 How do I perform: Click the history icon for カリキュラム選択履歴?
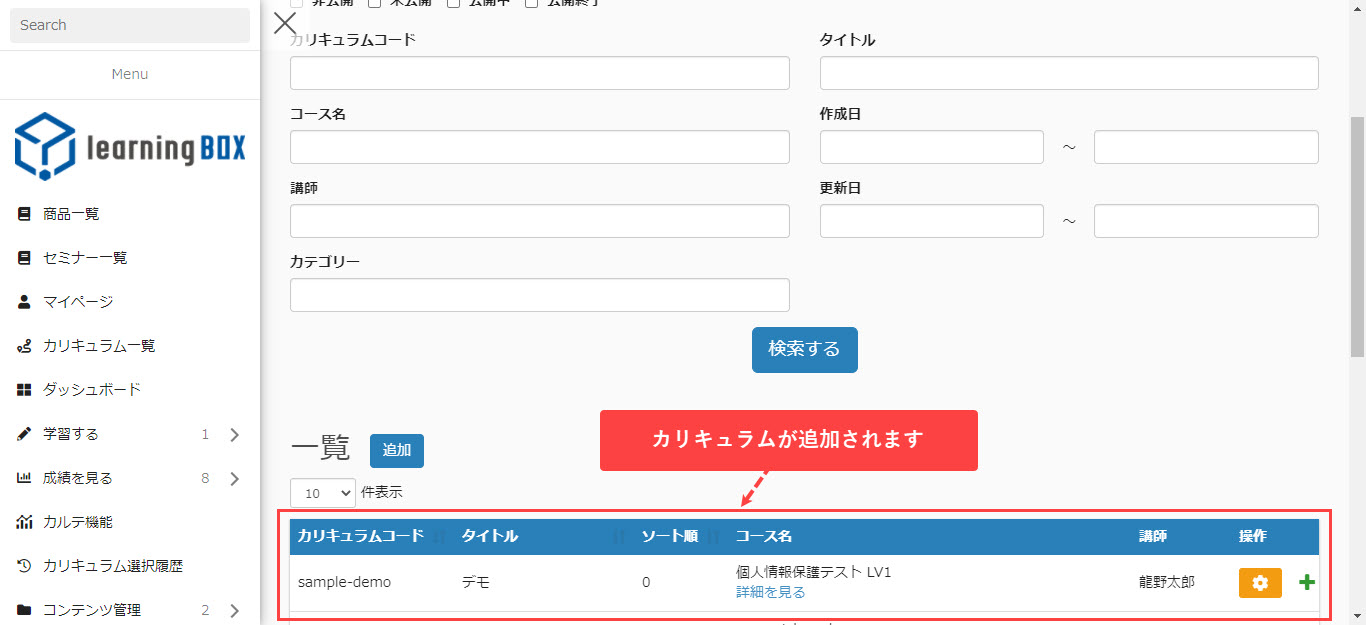[25, 566]
